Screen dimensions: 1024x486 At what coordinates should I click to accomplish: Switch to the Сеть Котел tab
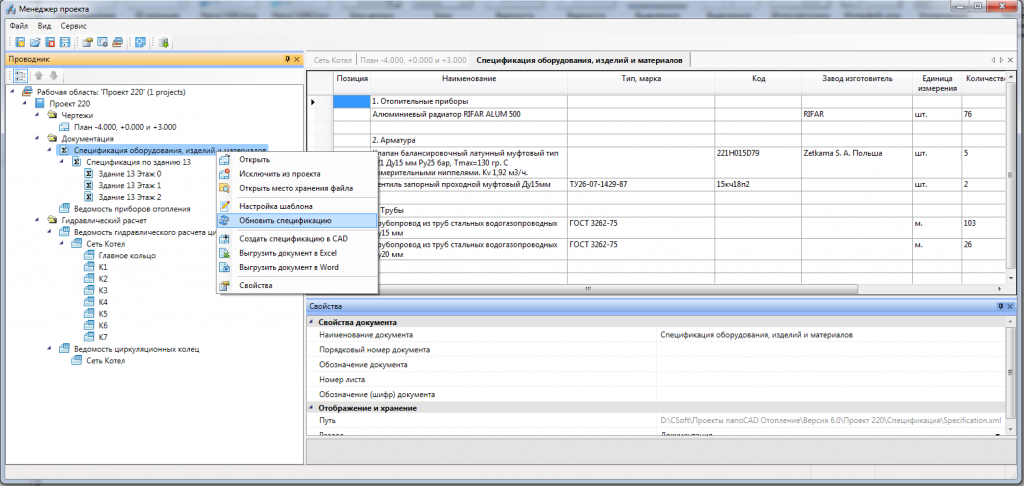[332, 60]
